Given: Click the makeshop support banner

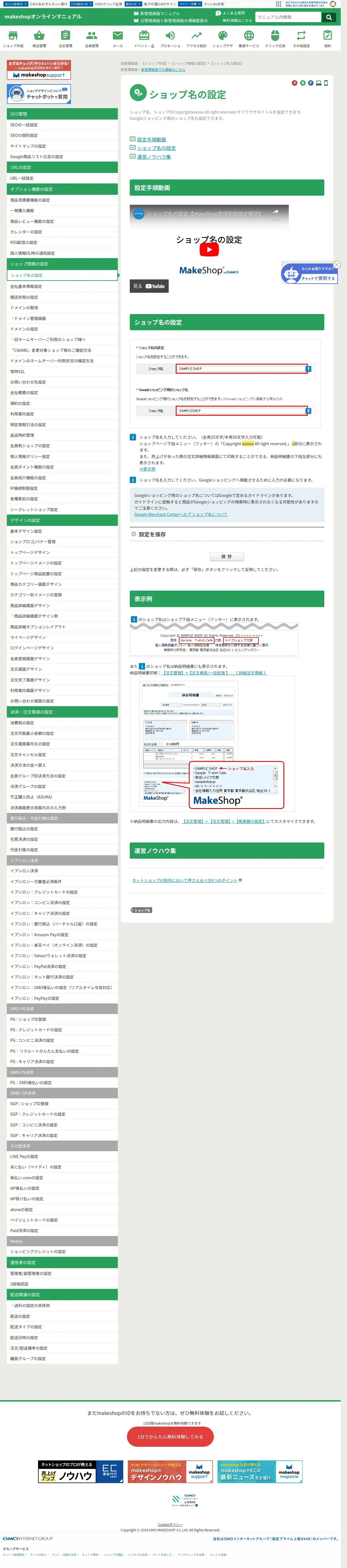Looking at the screenshot, I should (39, 70).
